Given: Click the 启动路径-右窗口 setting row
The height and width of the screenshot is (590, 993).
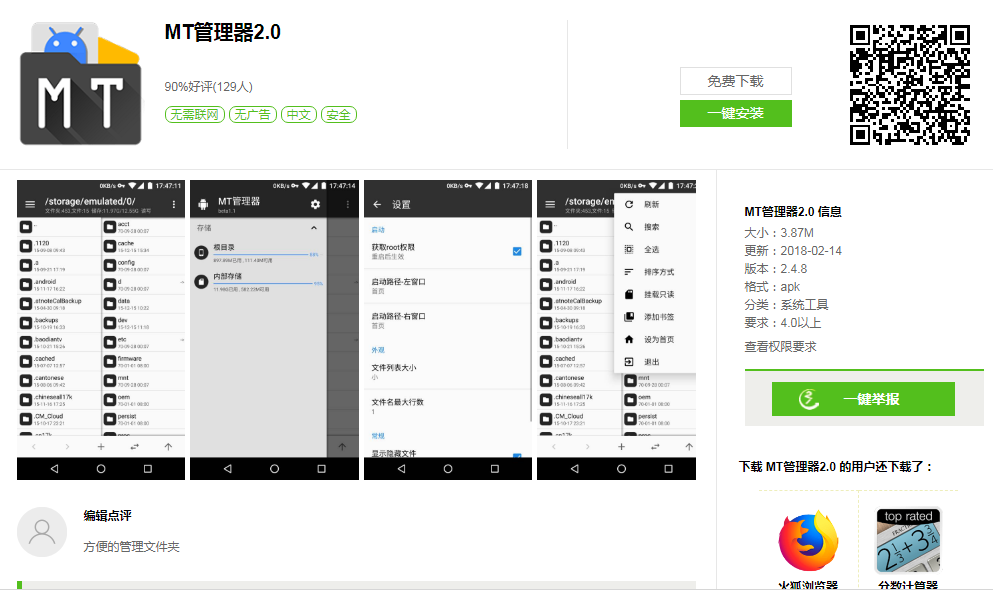Looking at the screenshot, I should 447,320.
